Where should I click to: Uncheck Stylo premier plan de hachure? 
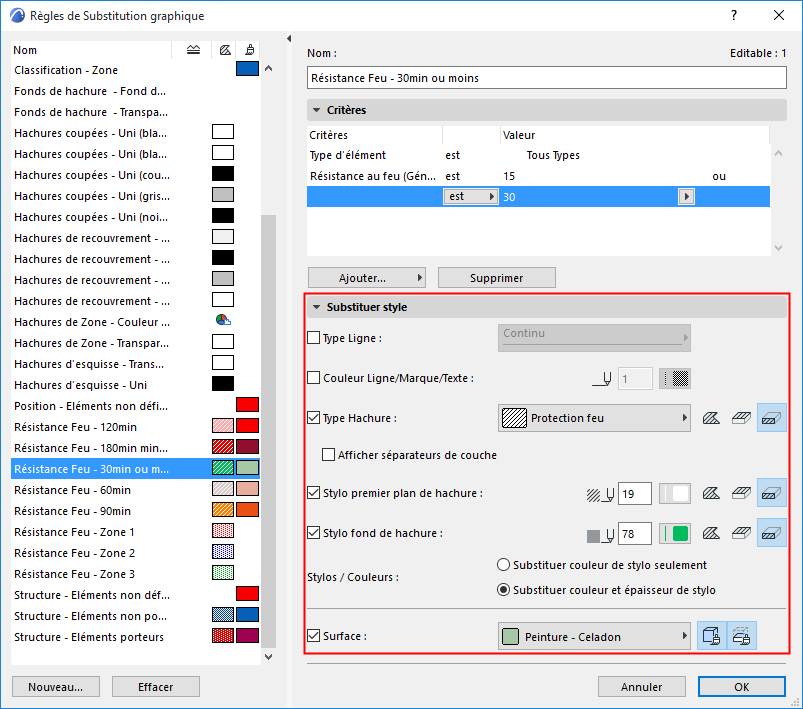tap(313, 493)
